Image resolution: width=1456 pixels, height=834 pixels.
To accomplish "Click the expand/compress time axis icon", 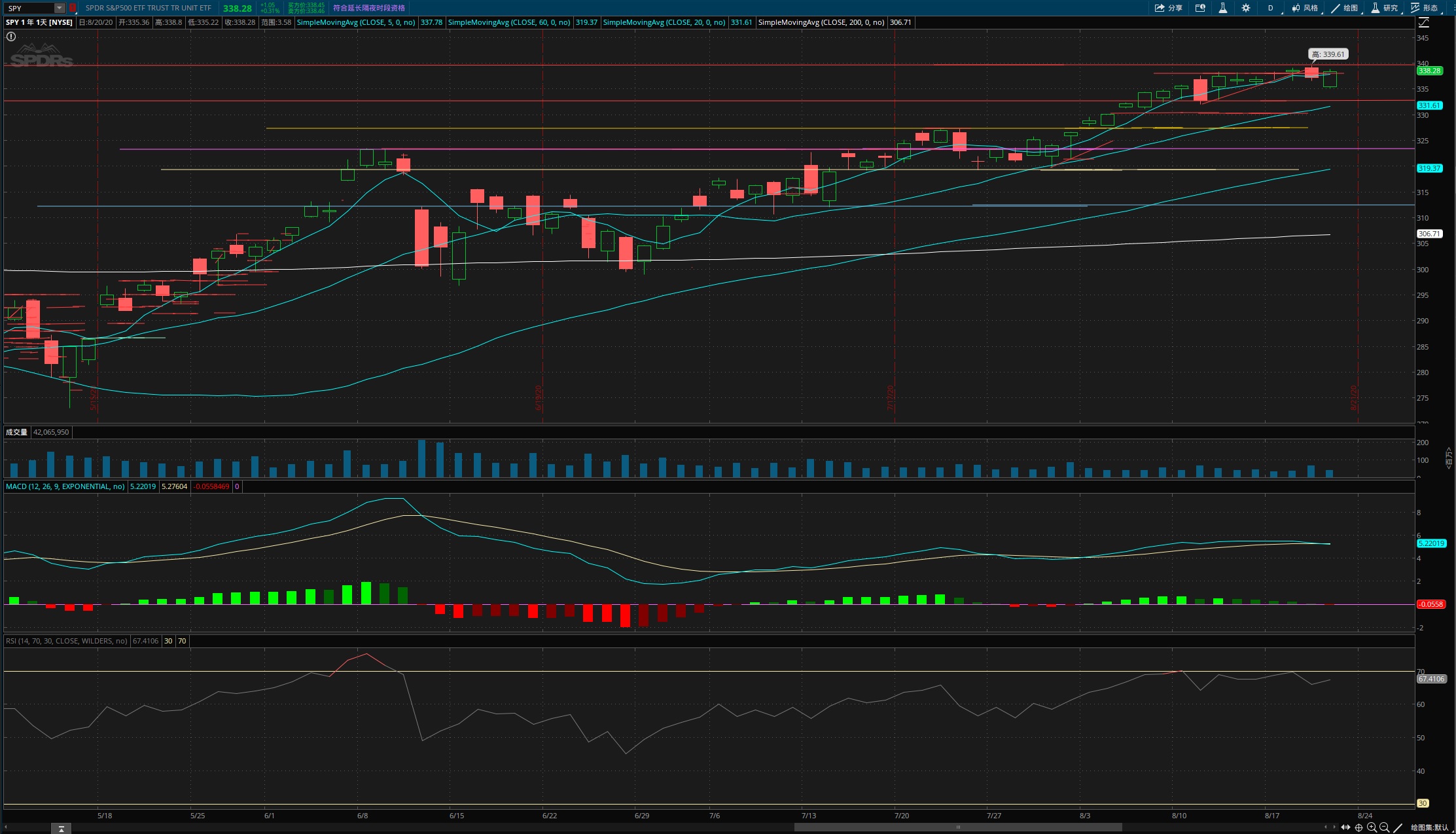I will (1345, 827).
